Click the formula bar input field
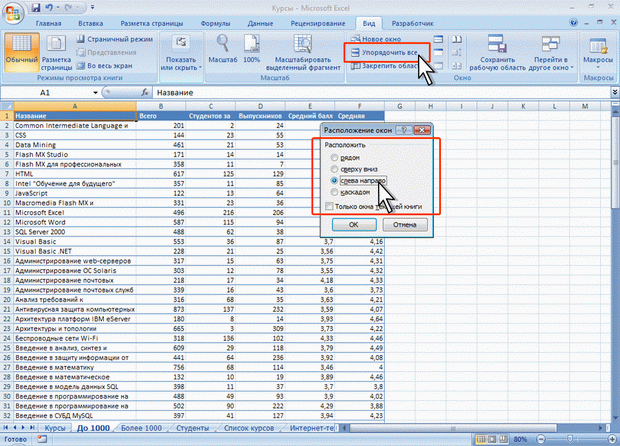Viewport: 620px width, 446px height. point(382,93)
